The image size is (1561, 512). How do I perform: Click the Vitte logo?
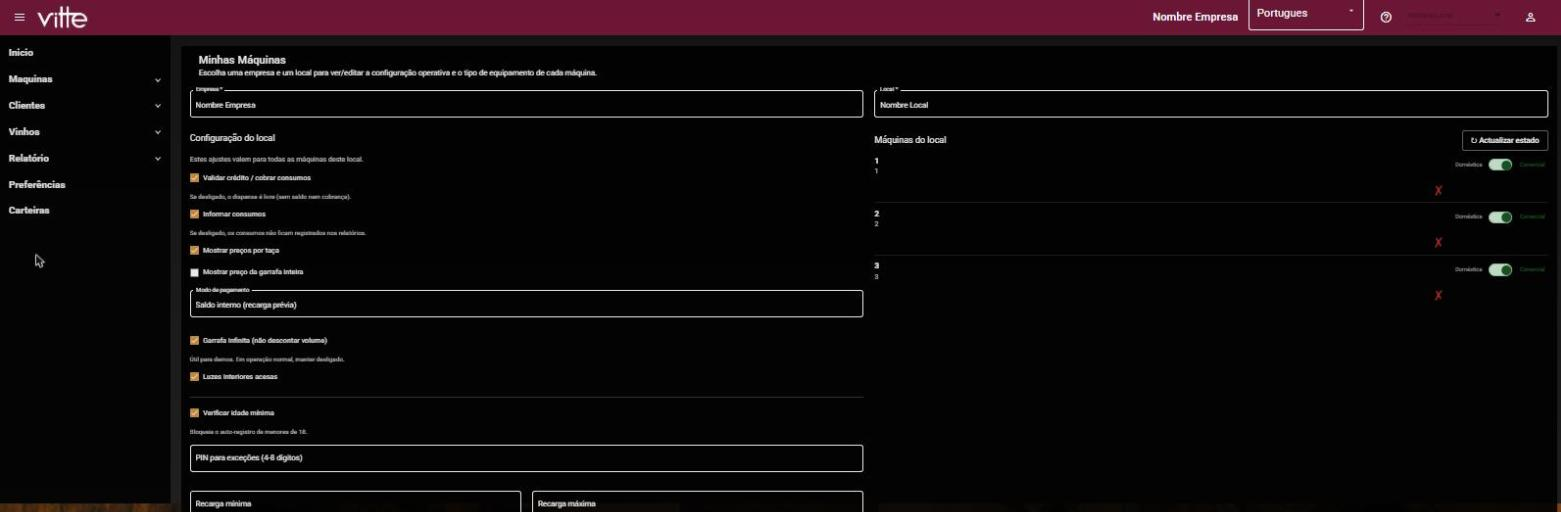(x=62, y=18)
